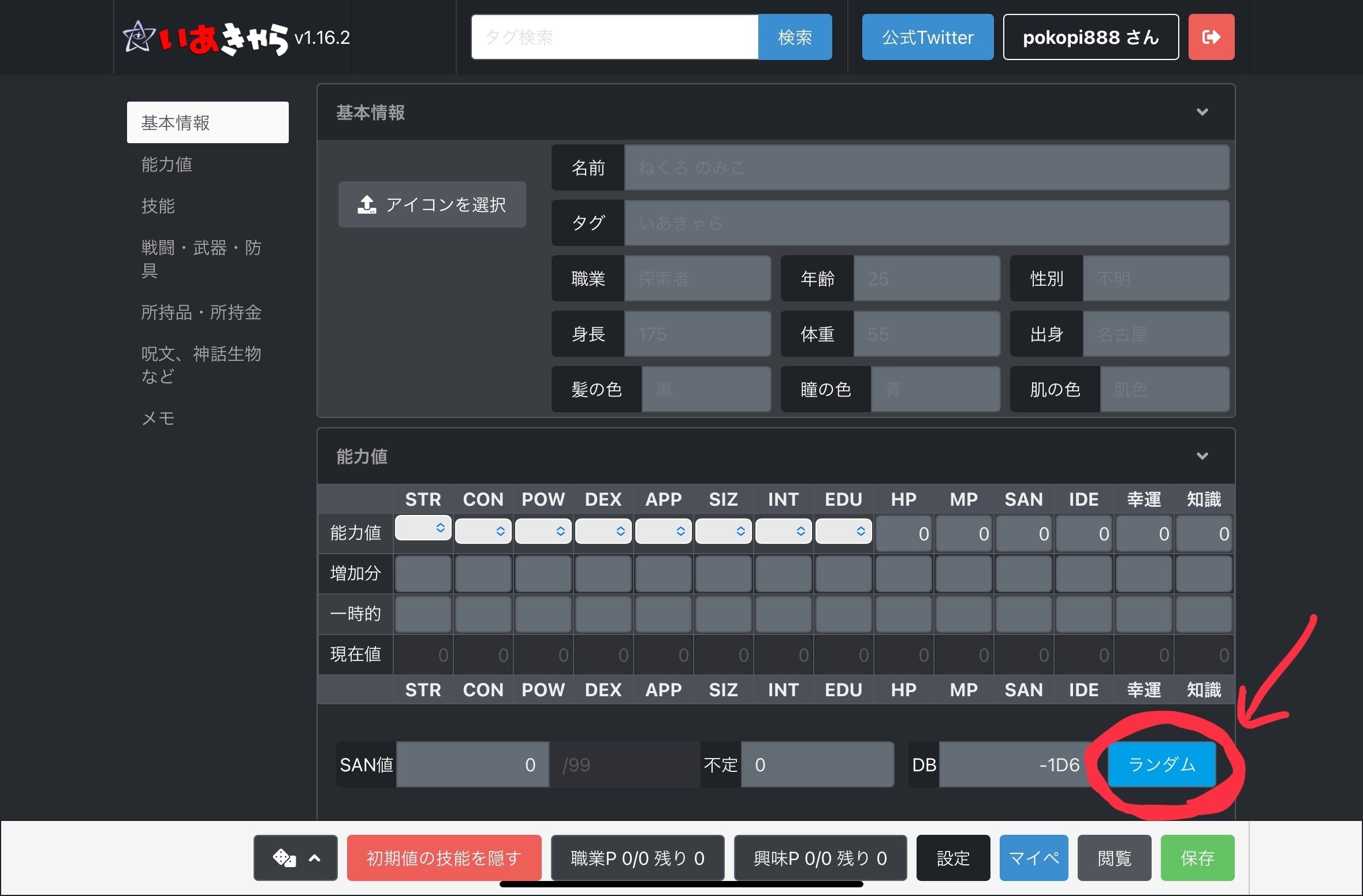Select 技能 in the sidebar
This screenshot has width=1363, height=896.
click(208, 206)
